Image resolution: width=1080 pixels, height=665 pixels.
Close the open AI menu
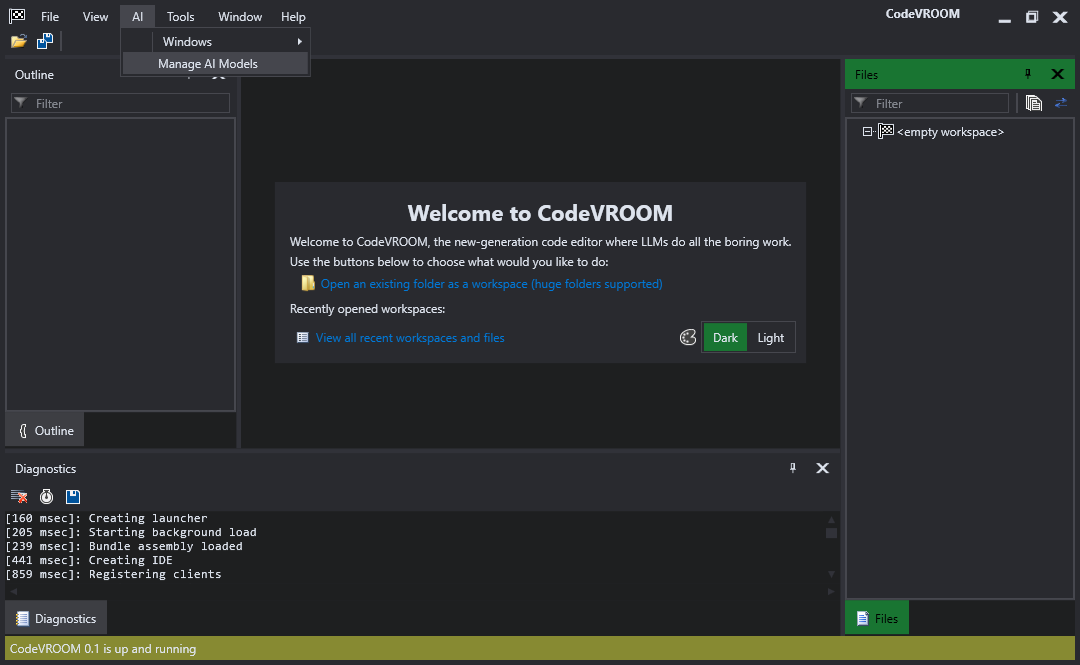pyautogui.click(x=138, y=17)
